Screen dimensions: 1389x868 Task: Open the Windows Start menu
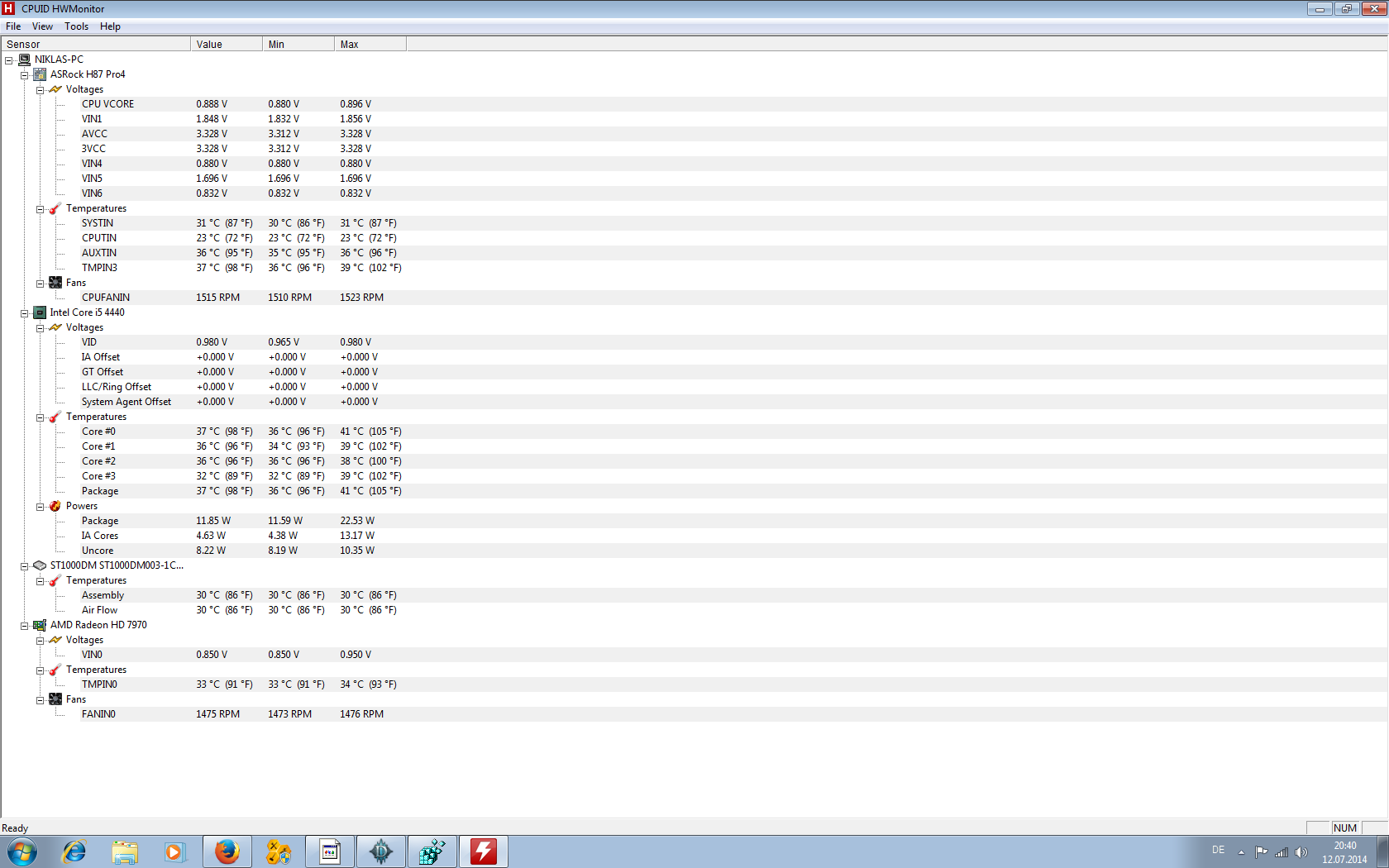21,851
